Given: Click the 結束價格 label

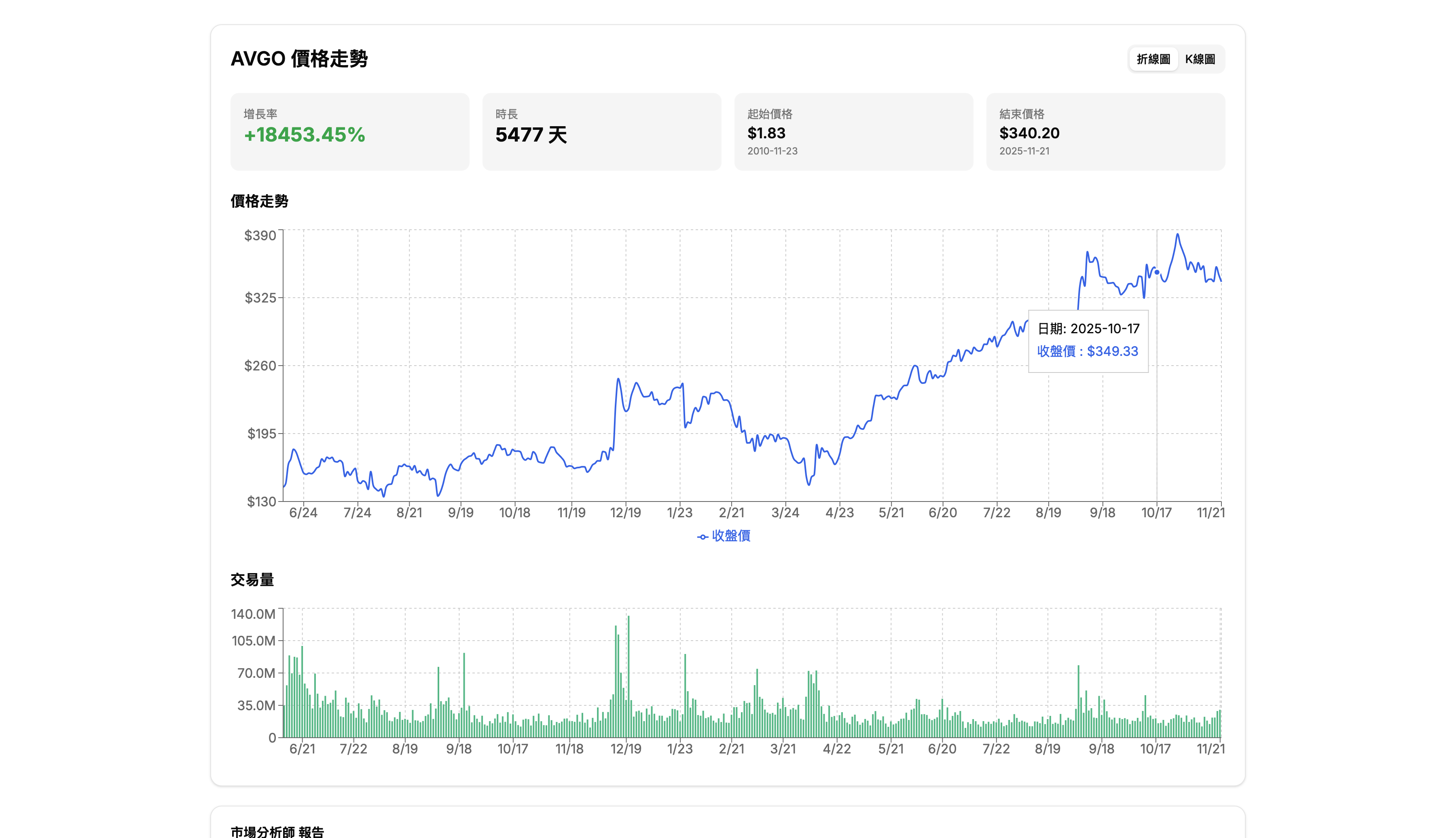Looking at the screenshot, I should [1022, 114].
